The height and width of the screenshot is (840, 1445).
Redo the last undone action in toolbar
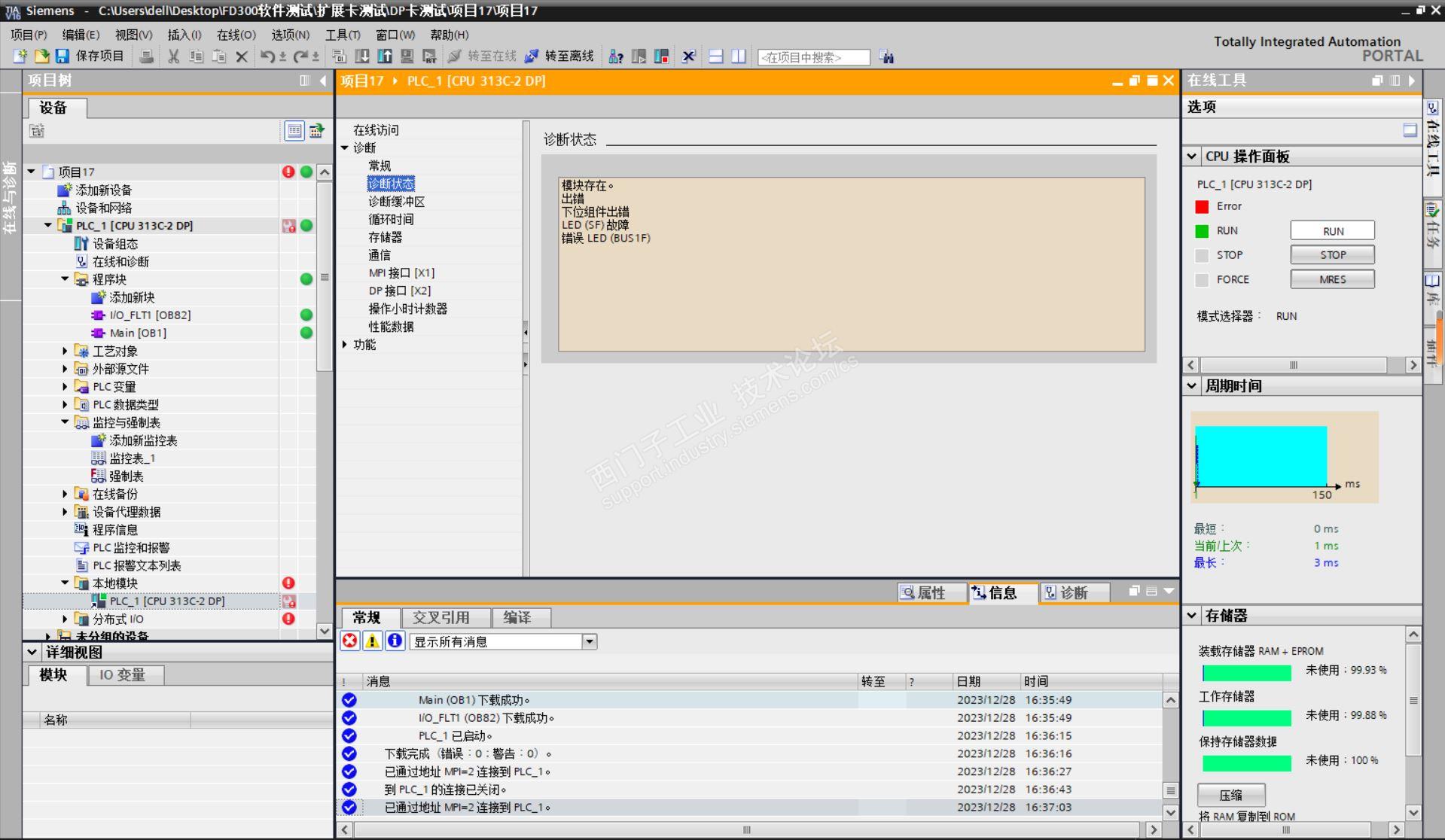pyautogui.click(x=301, y=56)
